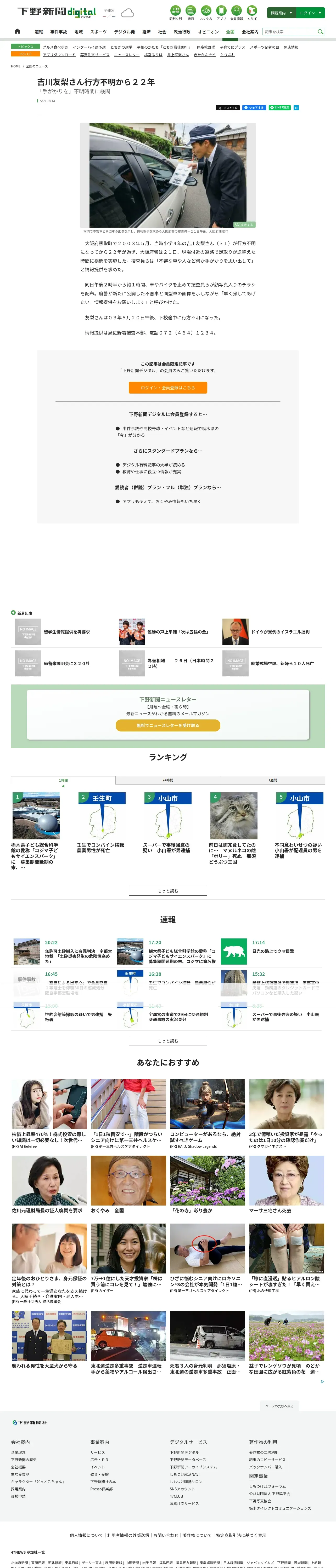Enlarge the article photo with 拡大する
This screenshot has height=1568, width=336.
(x=244, y=224)
